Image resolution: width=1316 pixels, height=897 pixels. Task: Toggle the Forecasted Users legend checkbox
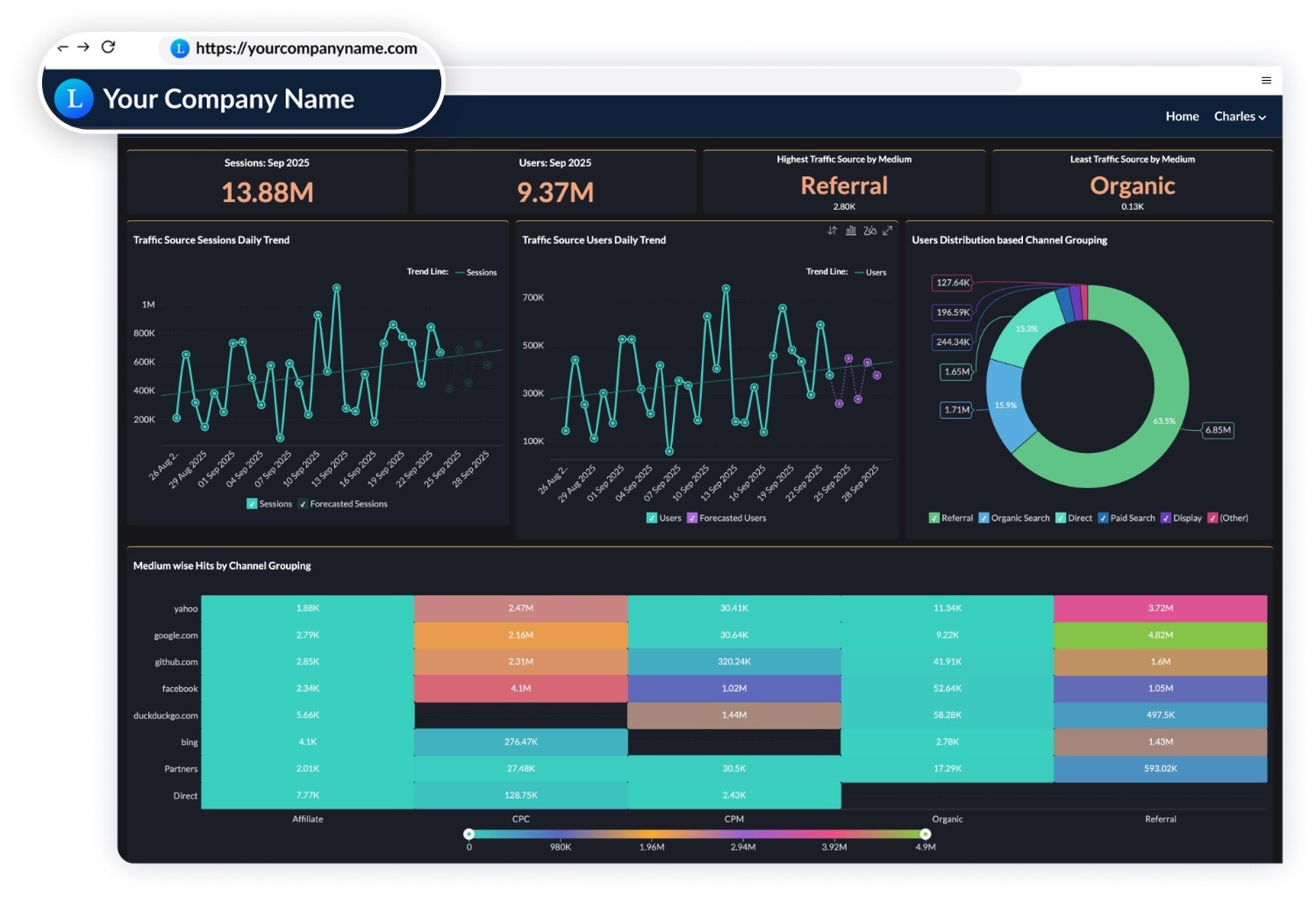[x=693, y=518]
